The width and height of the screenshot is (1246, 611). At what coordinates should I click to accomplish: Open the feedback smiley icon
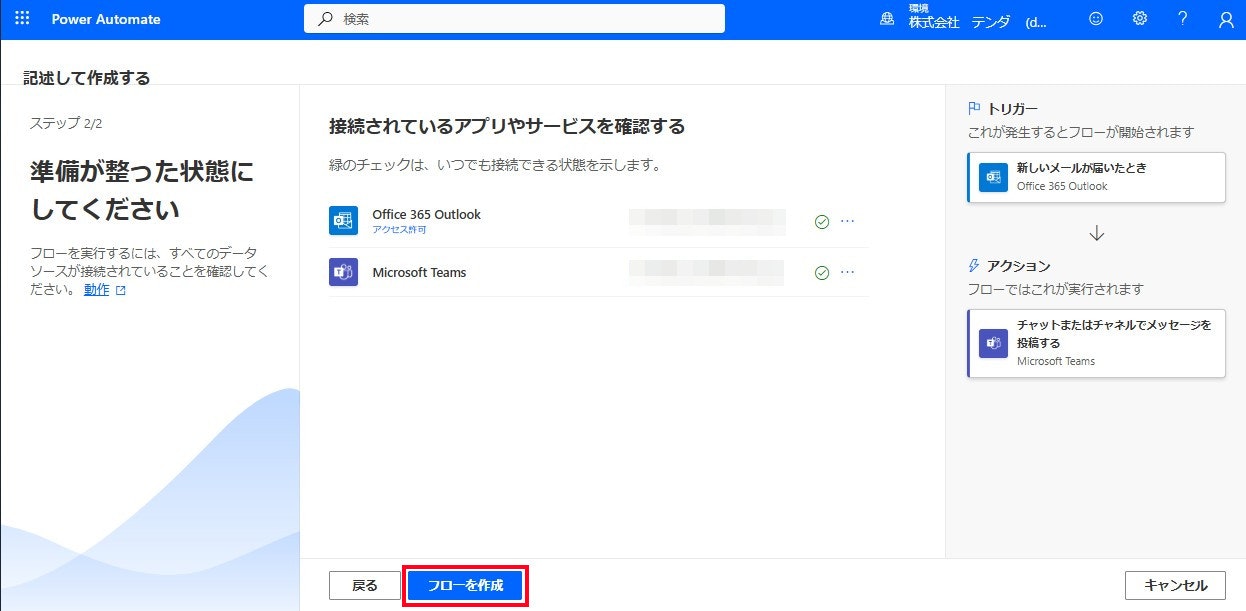point(1096,19)
